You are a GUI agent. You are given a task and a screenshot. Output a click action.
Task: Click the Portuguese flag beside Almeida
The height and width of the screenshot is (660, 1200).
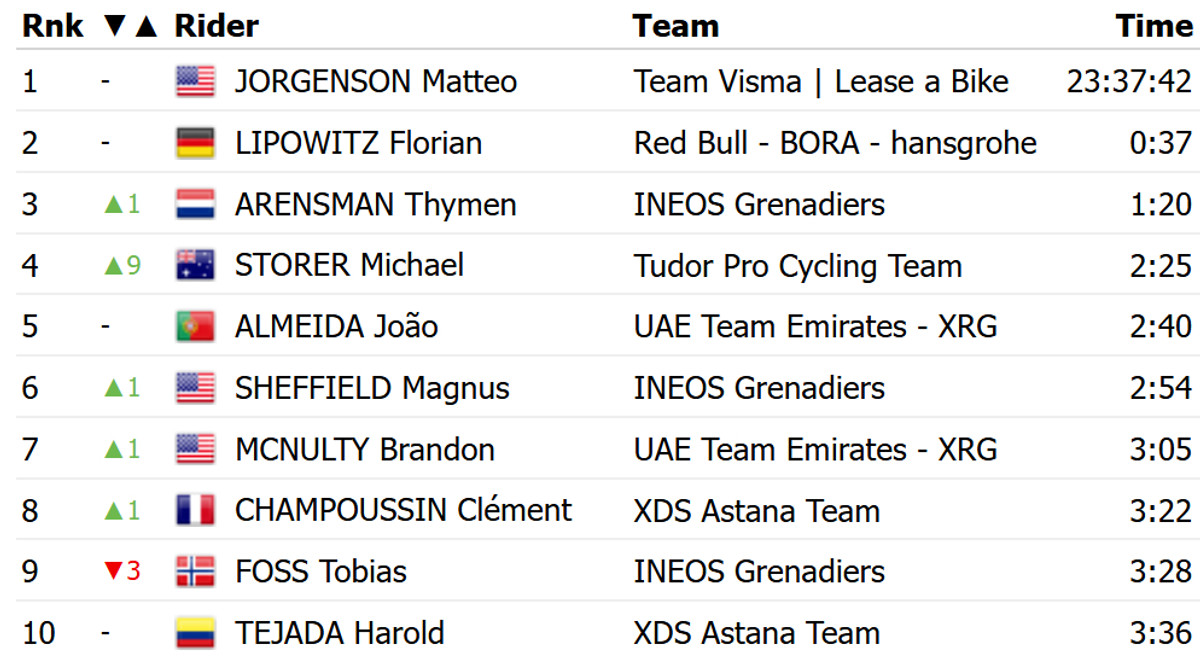pyautogui.click(x=195, y=327)
